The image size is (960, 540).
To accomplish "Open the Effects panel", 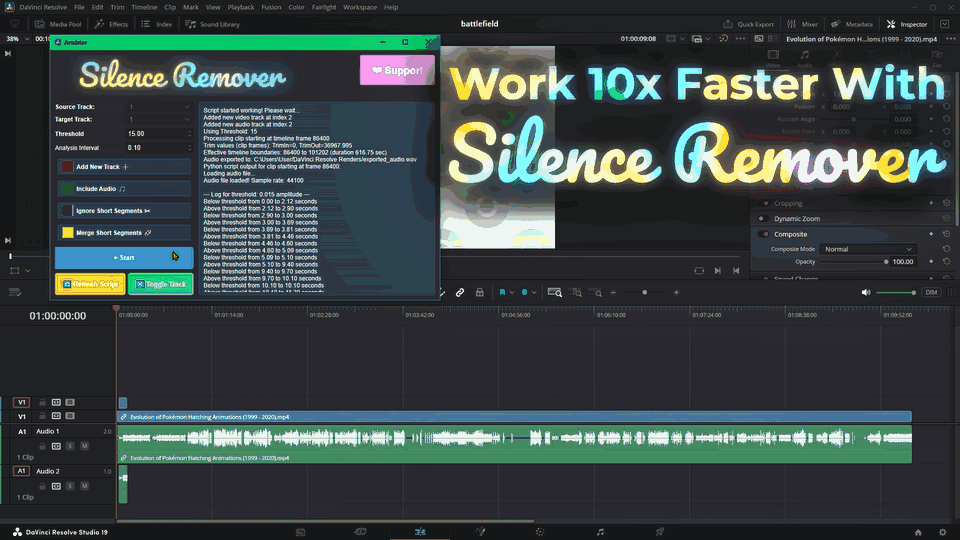I will [111, 24].
